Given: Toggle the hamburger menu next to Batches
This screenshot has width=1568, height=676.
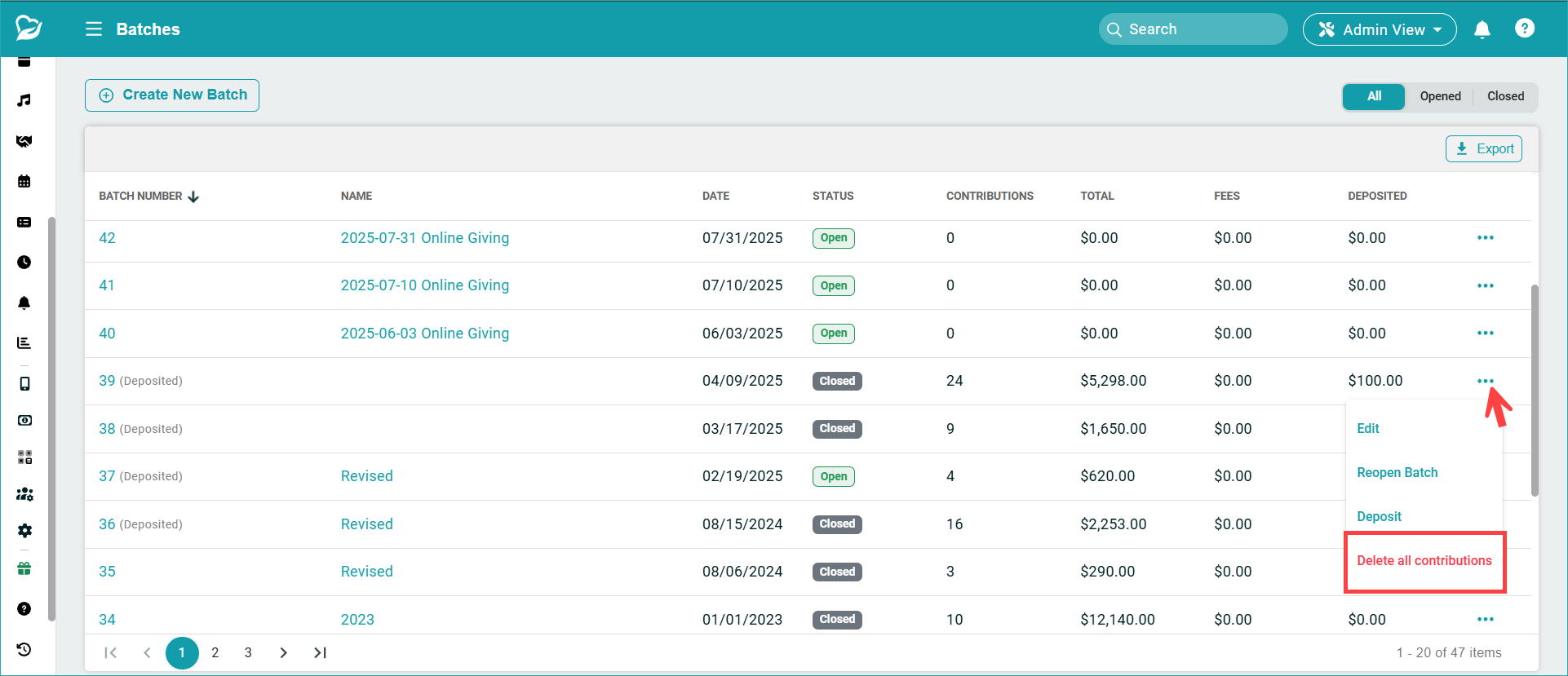Looking at the screenshot, I should point(94,29).
